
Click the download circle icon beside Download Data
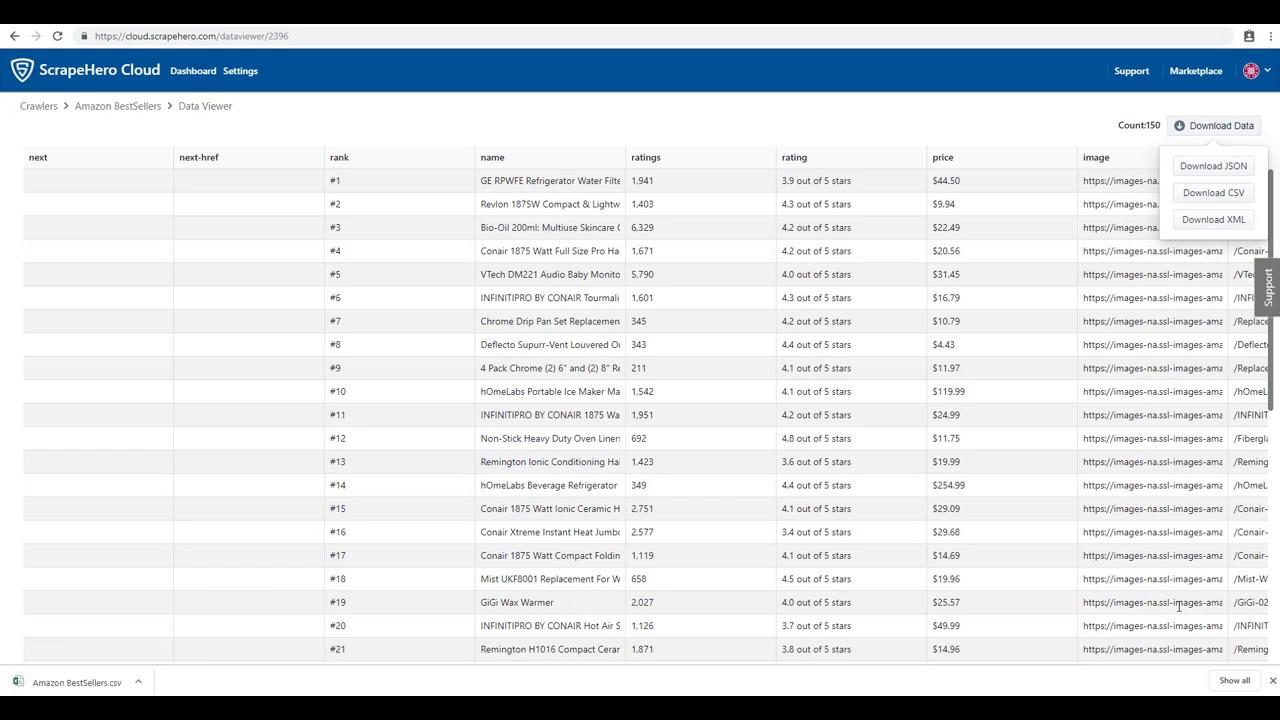tap(1179, 126)
